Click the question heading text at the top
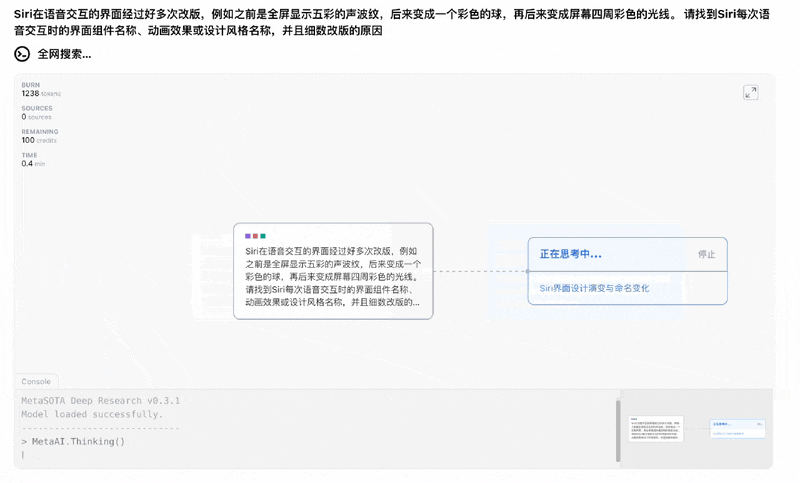This screenshot has height=483, width=800. pyautogui.click(x=392, y=22)
